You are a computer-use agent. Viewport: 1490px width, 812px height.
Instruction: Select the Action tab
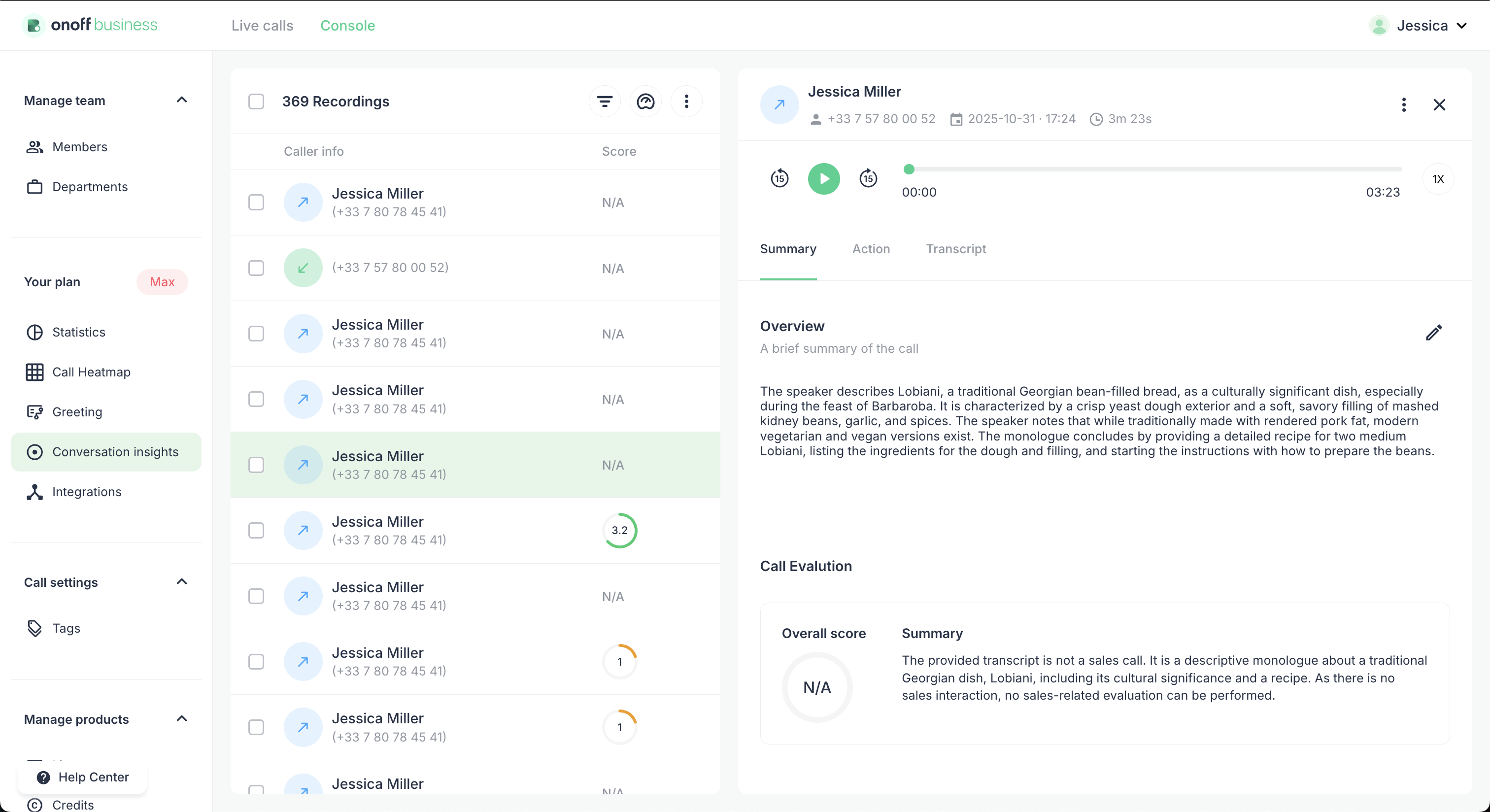[x=871, y=249]
